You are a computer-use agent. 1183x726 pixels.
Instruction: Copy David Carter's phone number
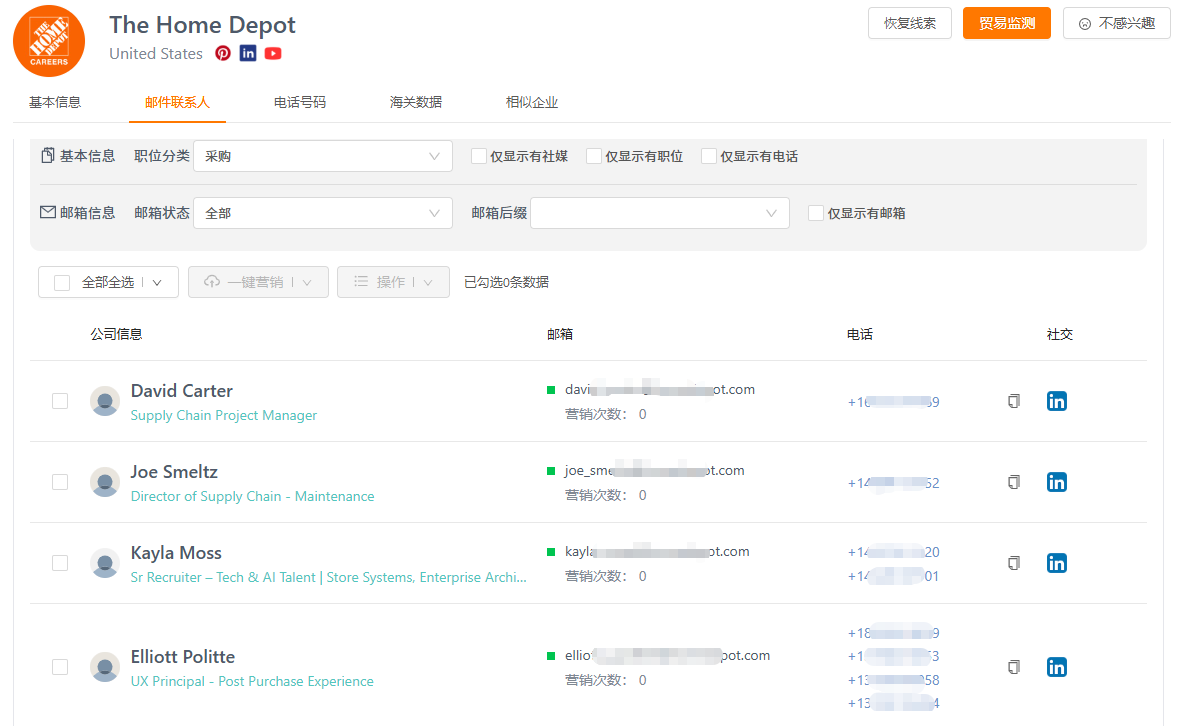pyautogui.click(x=1014, y=401)
